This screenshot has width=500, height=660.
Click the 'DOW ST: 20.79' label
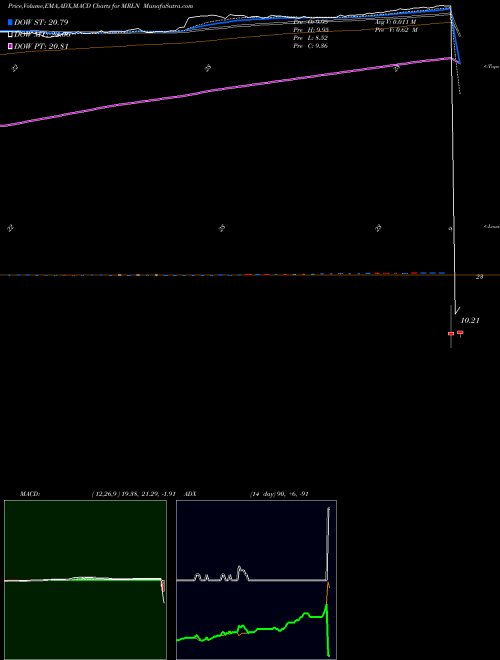coord(41,22)
